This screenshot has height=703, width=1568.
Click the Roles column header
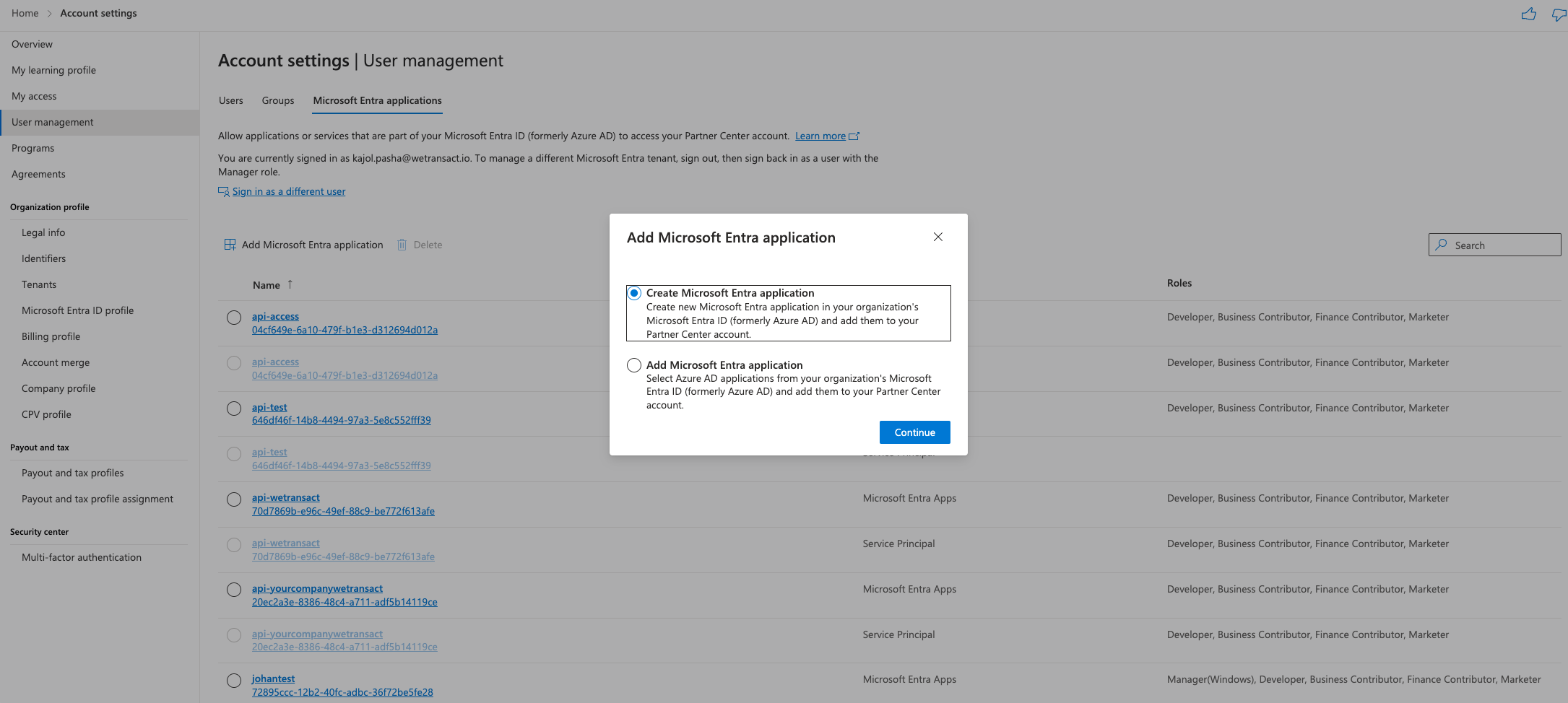click(x=1179, y=283)
